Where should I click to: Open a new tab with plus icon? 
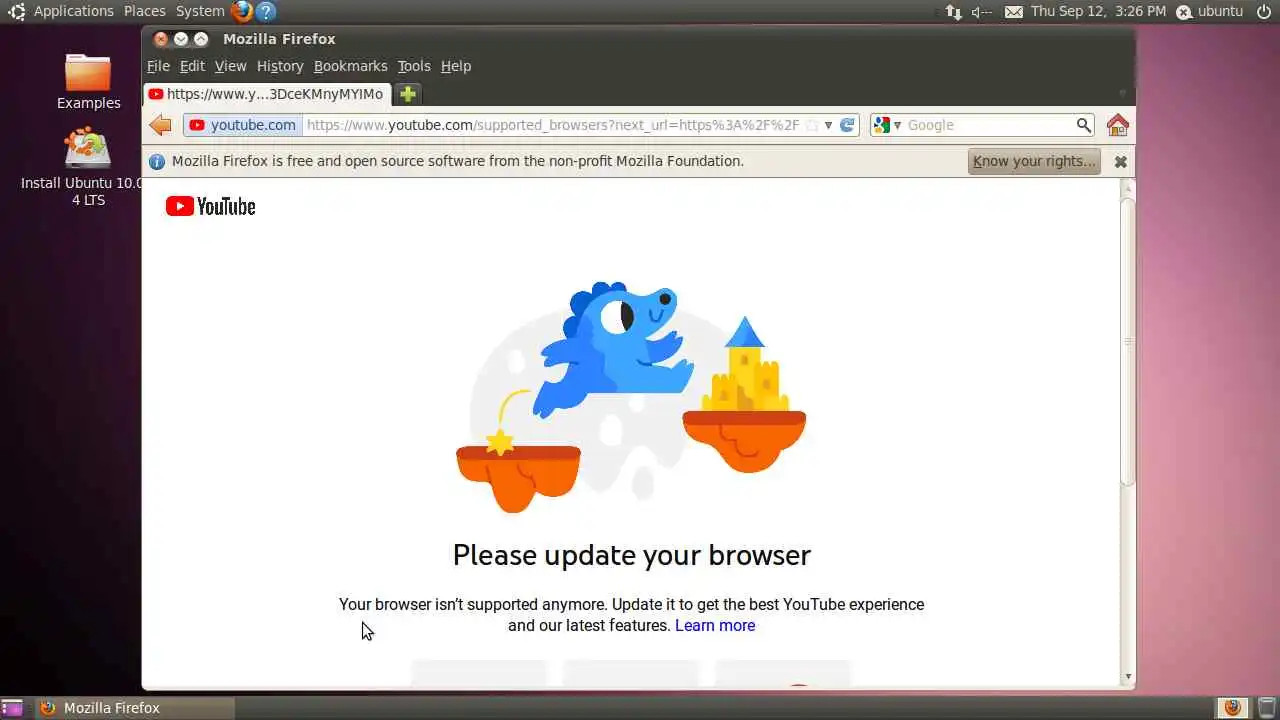click(407, 94)
